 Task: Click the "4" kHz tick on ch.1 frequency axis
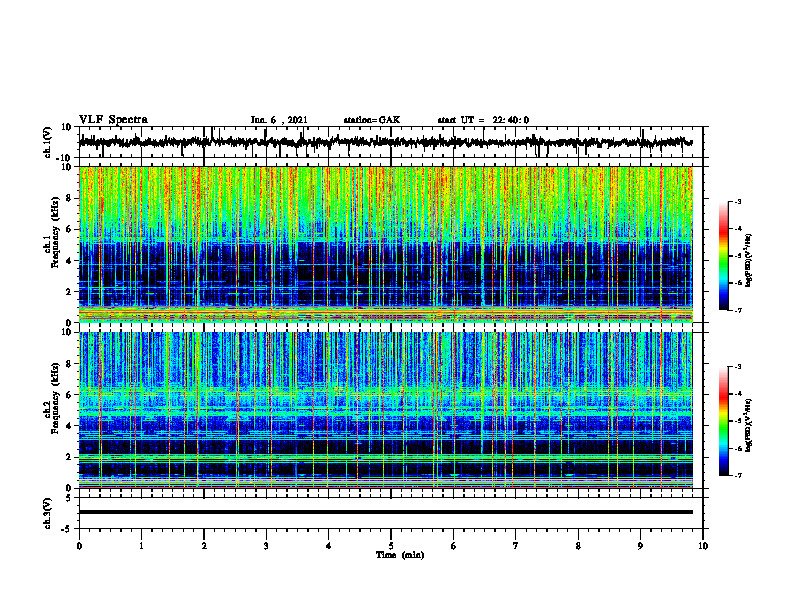point(70,261)
